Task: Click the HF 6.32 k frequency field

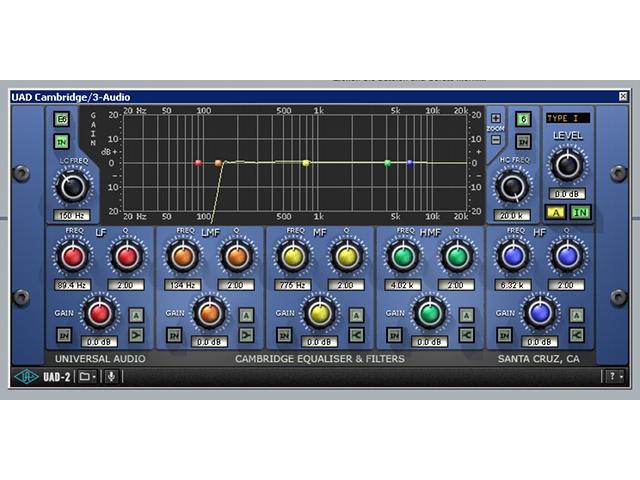Action: pyautogui.click(x=513, y=285)
